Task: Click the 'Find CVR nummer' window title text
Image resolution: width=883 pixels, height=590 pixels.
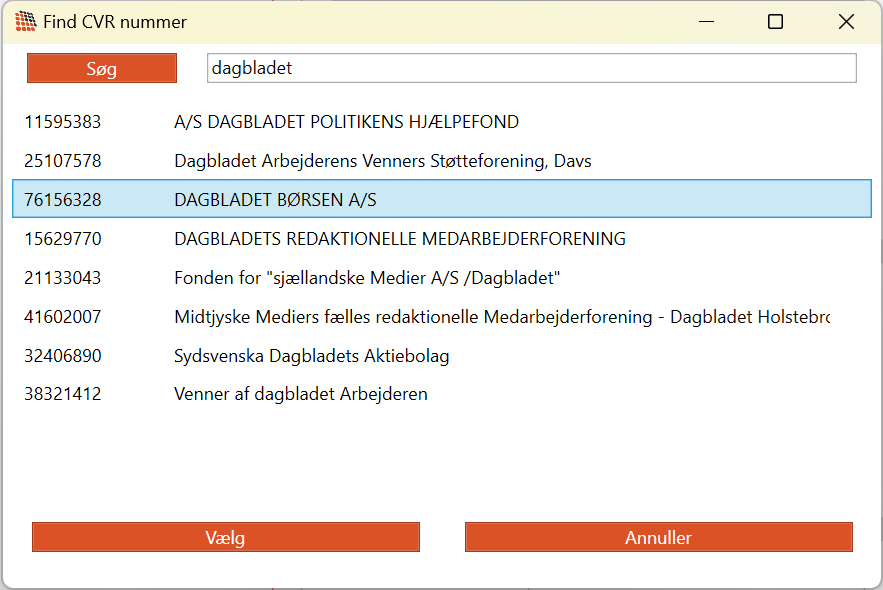Action: (x=115, y=22)
